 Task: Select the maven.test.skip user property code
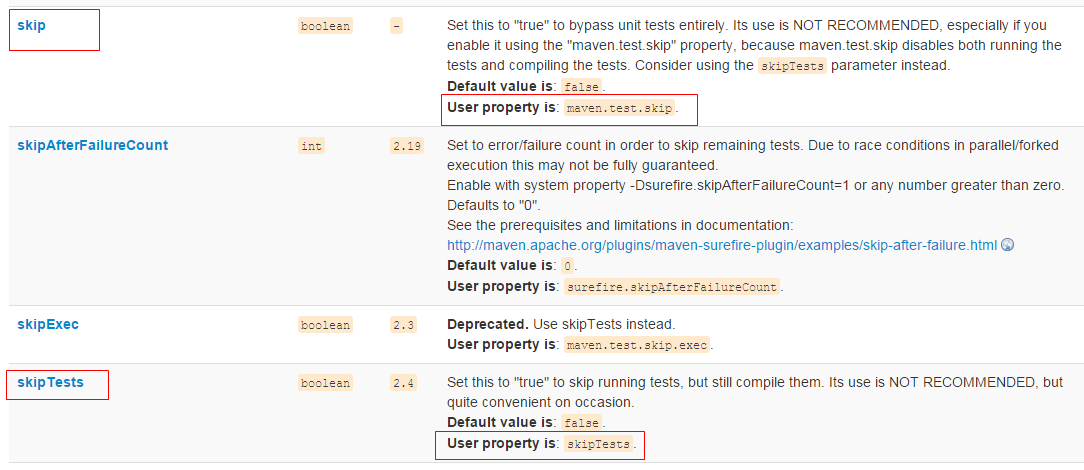coord(619,109)
